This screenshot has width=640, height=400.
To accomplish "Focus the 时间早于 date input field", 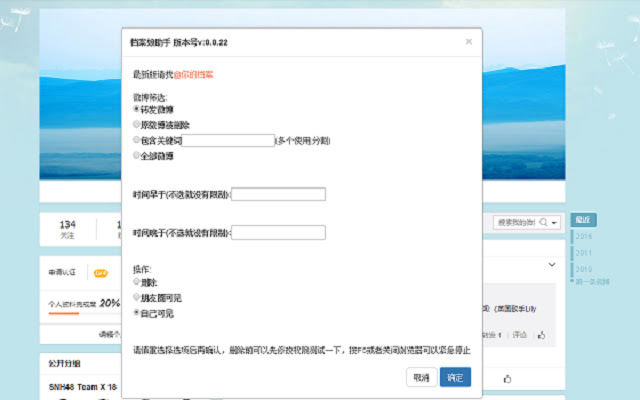I will pos(278,194).
